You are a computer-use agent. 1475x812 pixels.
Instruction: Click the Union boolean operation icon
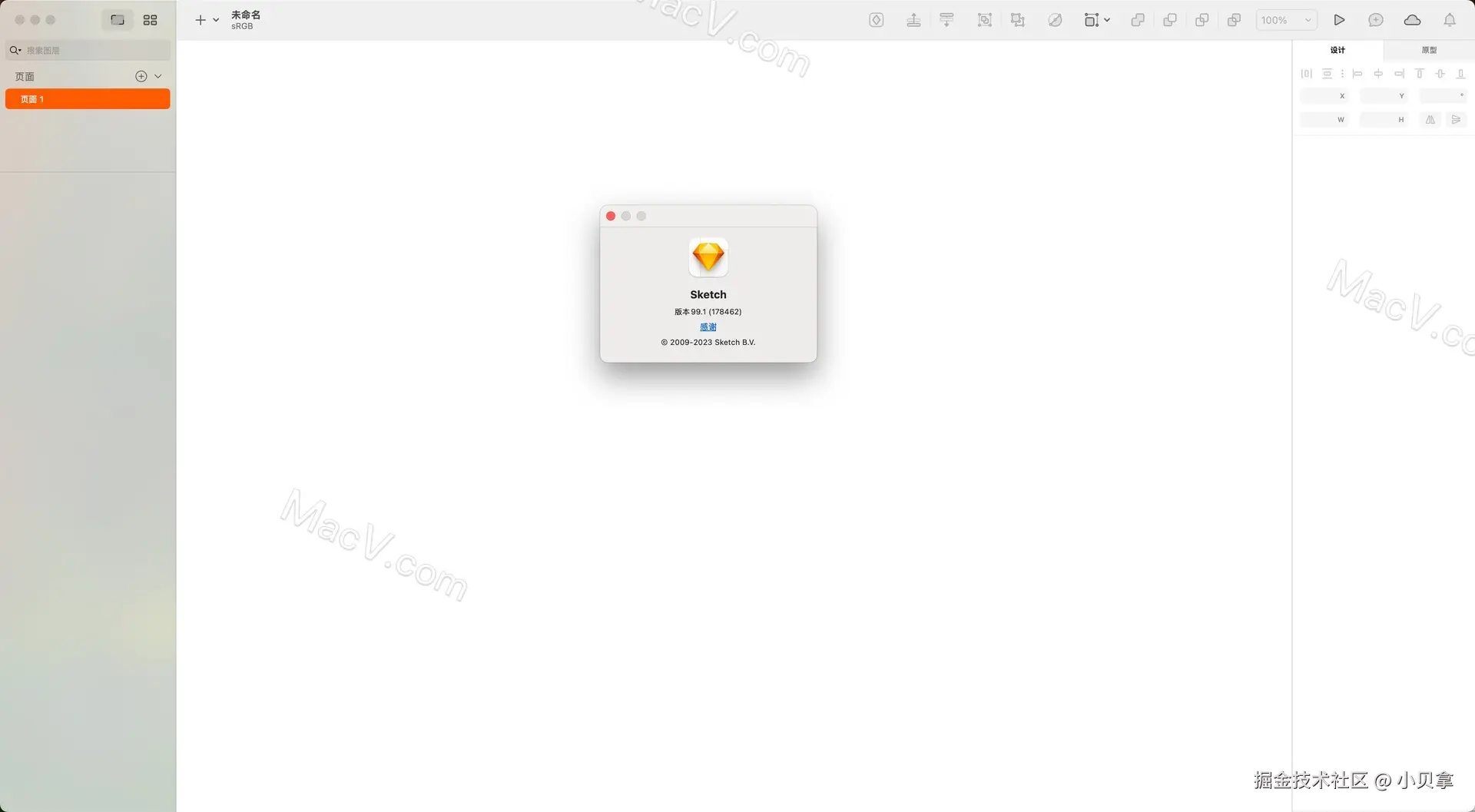click(1138, 20)
